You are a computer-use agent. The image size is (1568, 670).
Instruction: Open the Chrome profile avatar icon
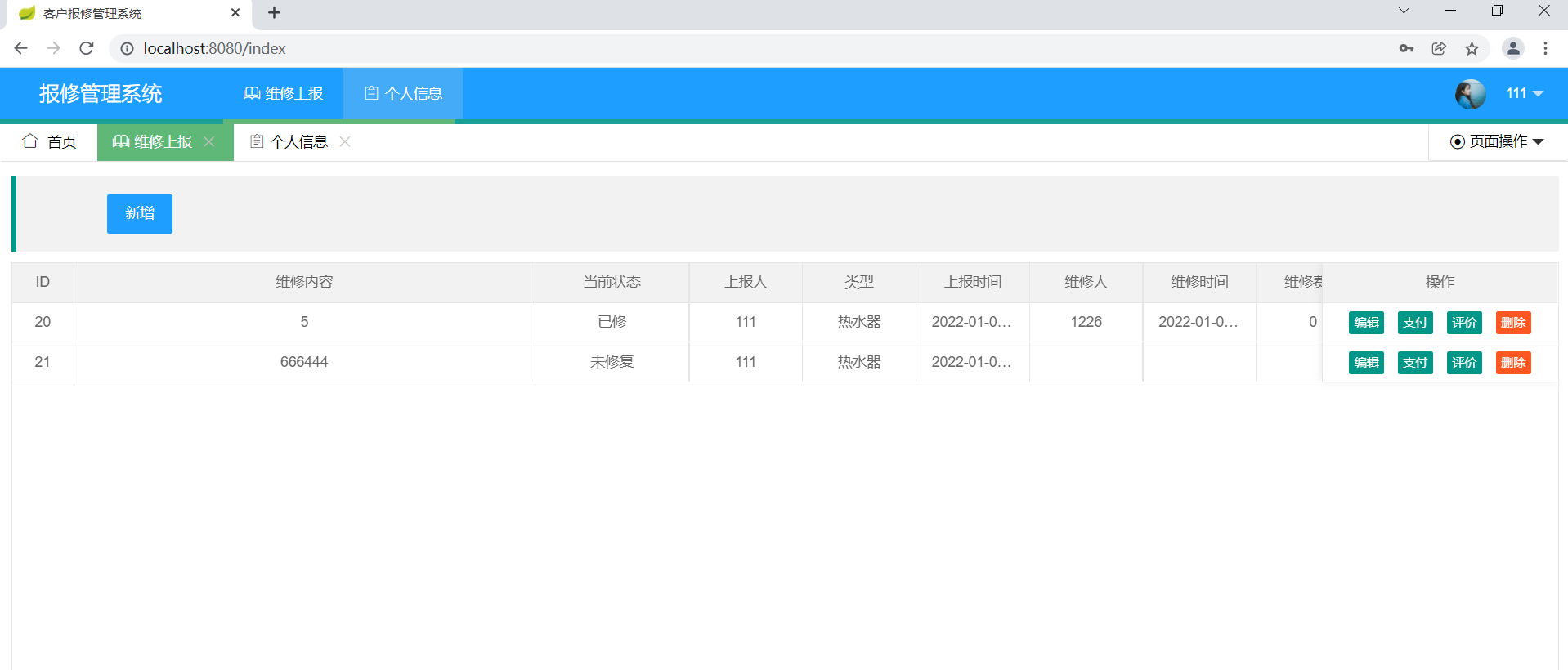[x=1512, y=48]
